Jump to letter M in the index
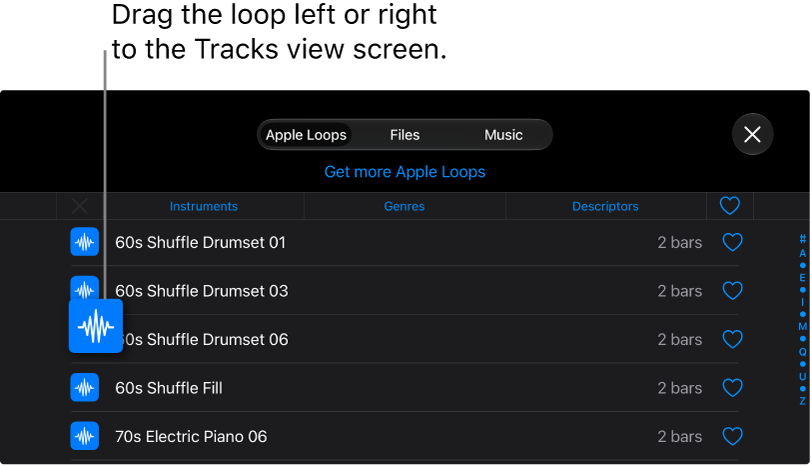This screenshot has width=812, height=466. point(802,326)
